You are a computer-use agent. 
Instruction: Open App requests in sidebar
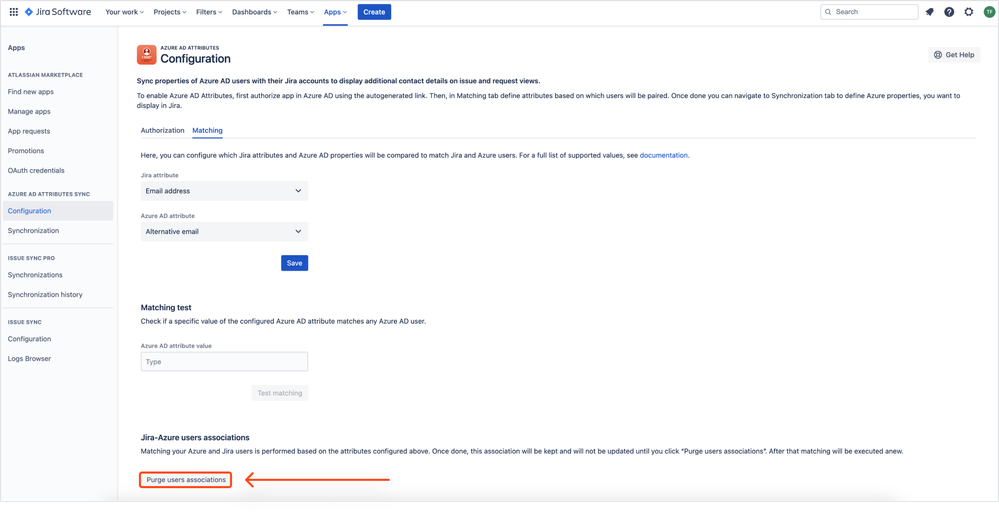point(29,131)
